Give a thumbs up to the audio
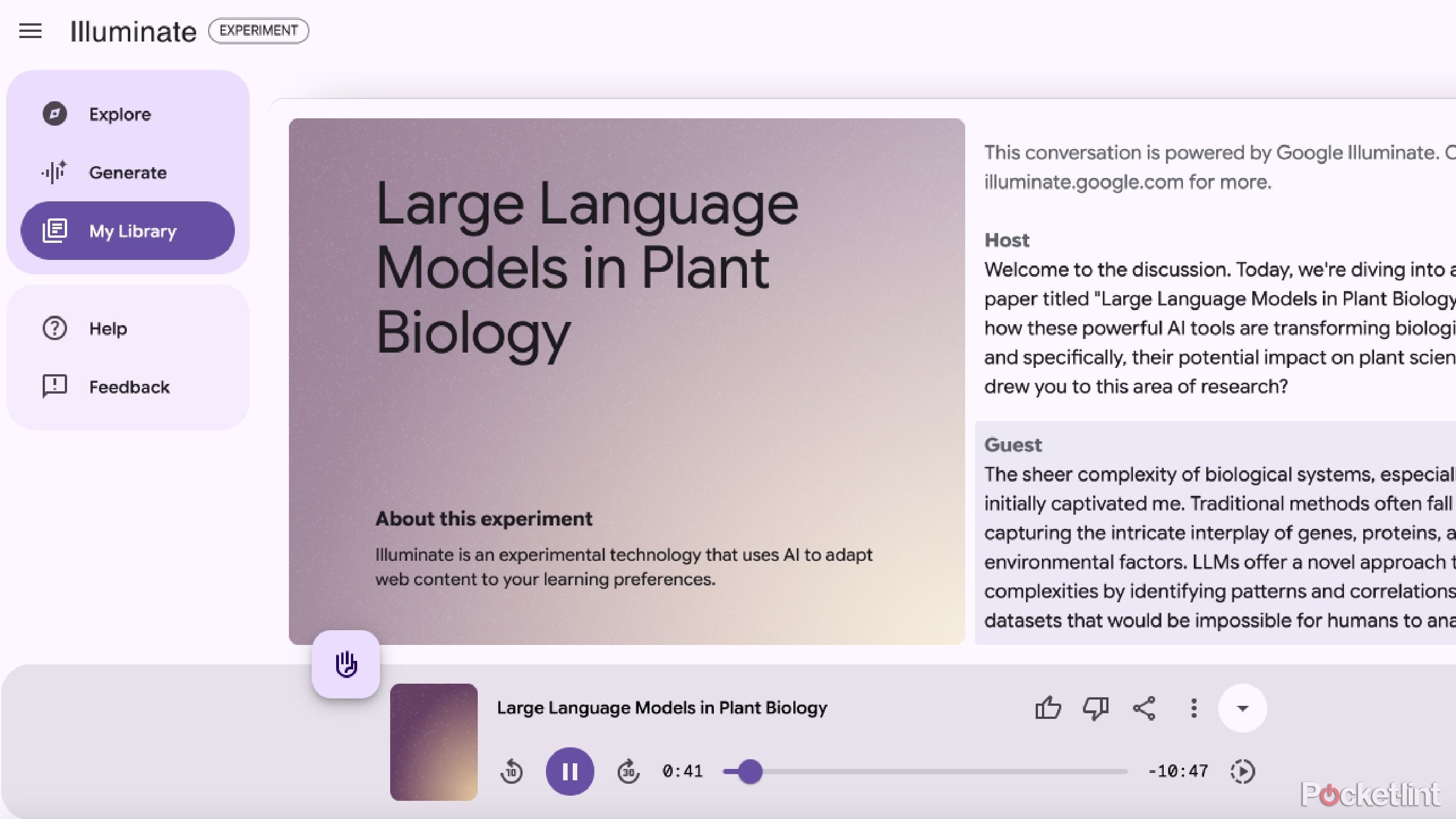This screenshot has height=819, width=1456. [x=1048, y=708]
